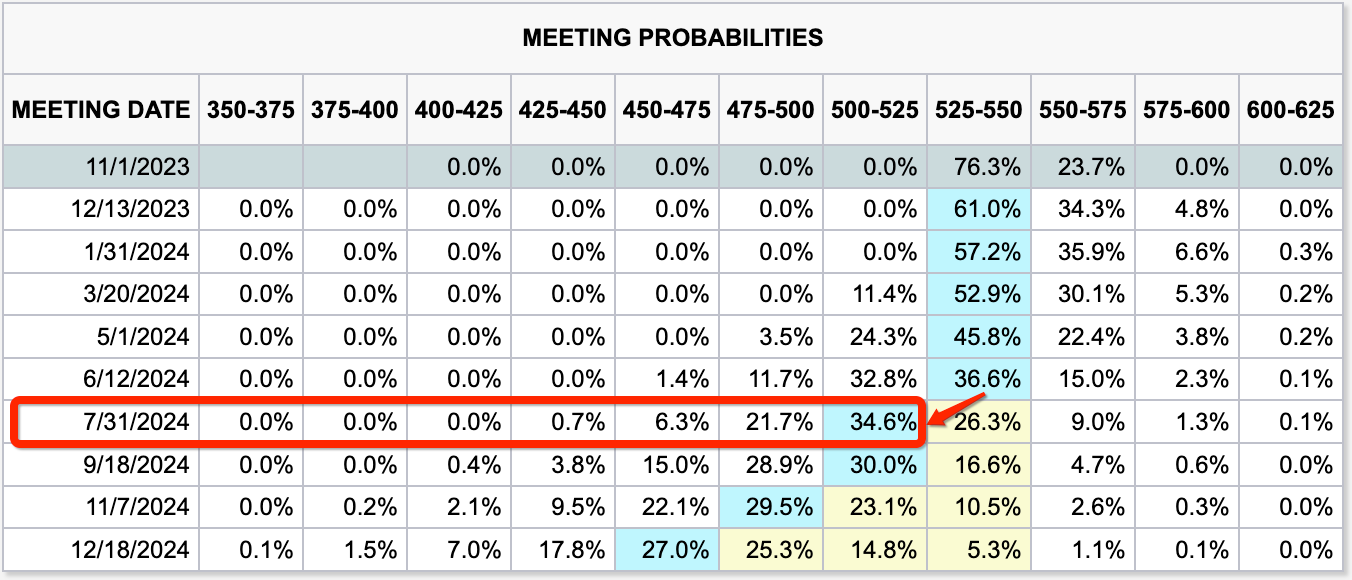The height and width of the screenshot is (580, 1352).
Task: Click the MEETING DATE column header
Action: [101, 109]
